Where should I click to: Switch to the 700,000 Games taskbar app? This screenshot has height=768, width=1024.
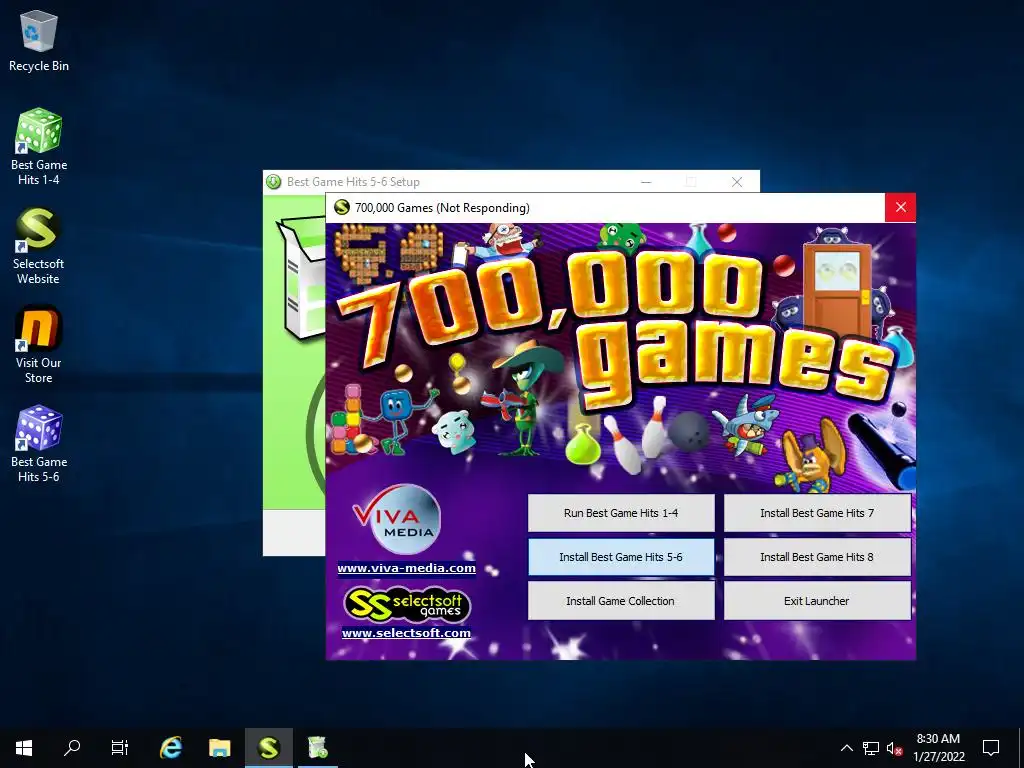click(x=268, y=748)
